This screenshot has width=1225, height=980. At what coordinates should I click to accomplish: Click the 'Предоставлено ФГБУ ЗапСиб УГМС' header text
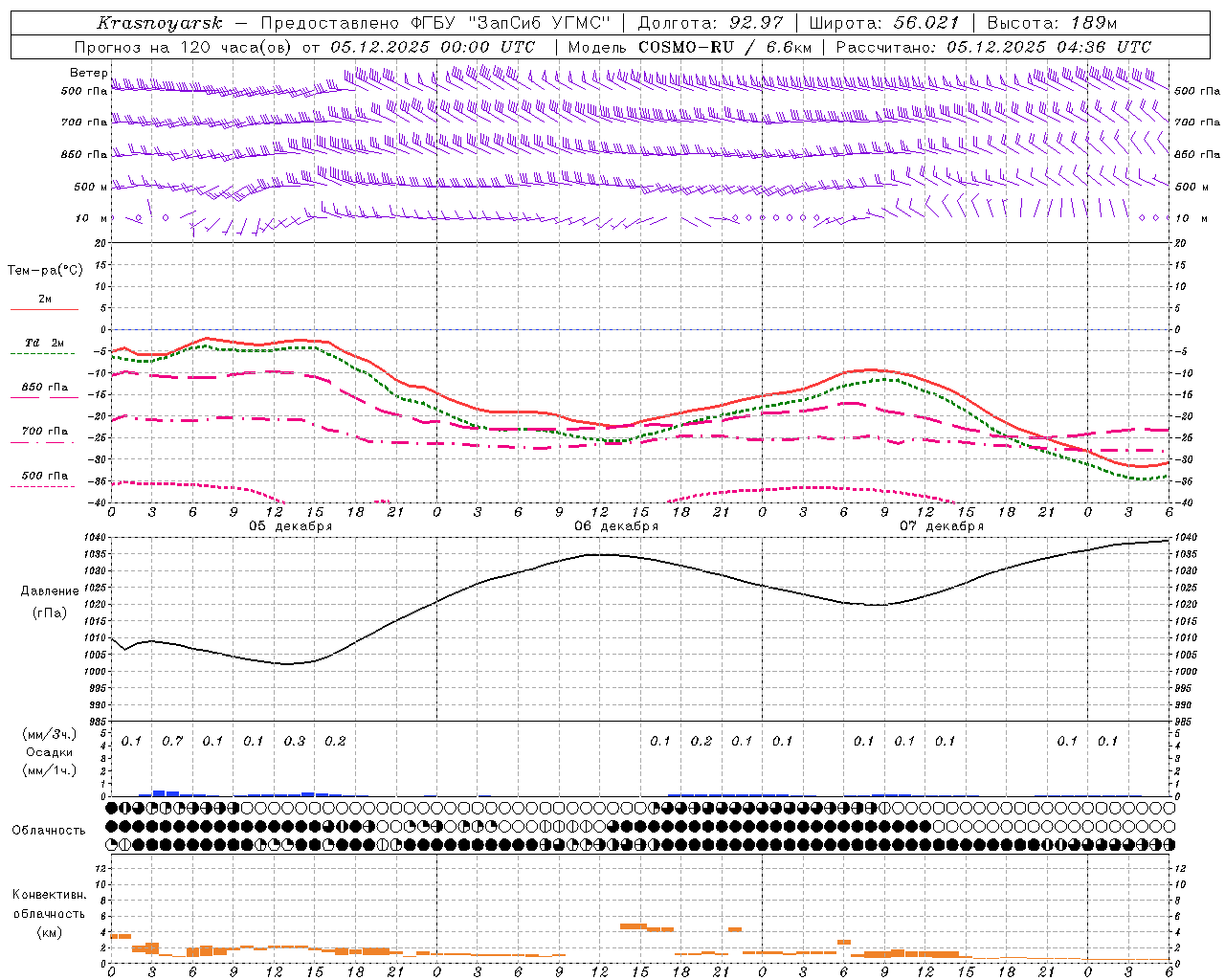[436, 23]
